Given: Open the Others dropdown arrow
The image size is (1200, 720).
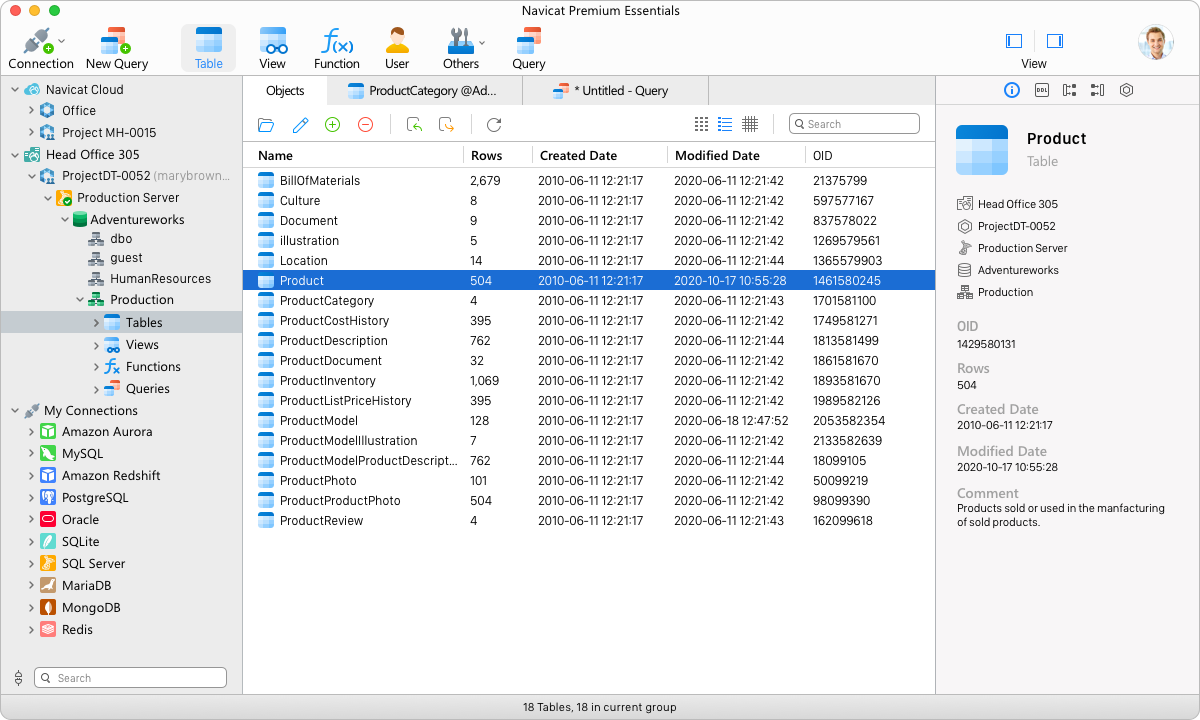Looking at the screenshot, I should (x=482, y=42).
